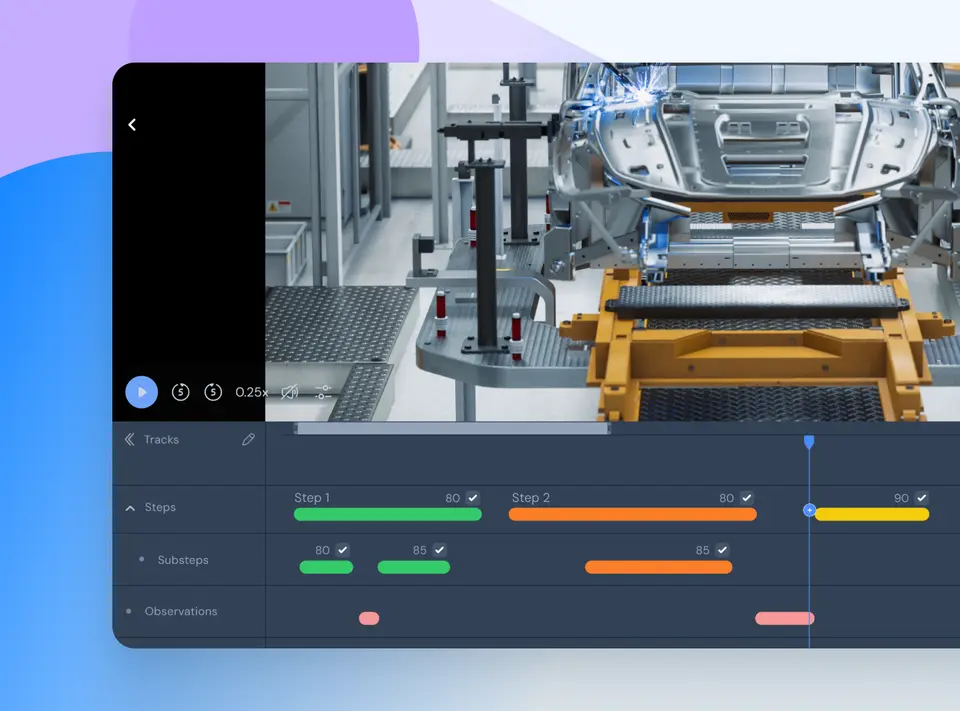Uncheck the yellow step's 90 checkbox
This screenshot has width=960, height=711.
(x=921, y=498)
